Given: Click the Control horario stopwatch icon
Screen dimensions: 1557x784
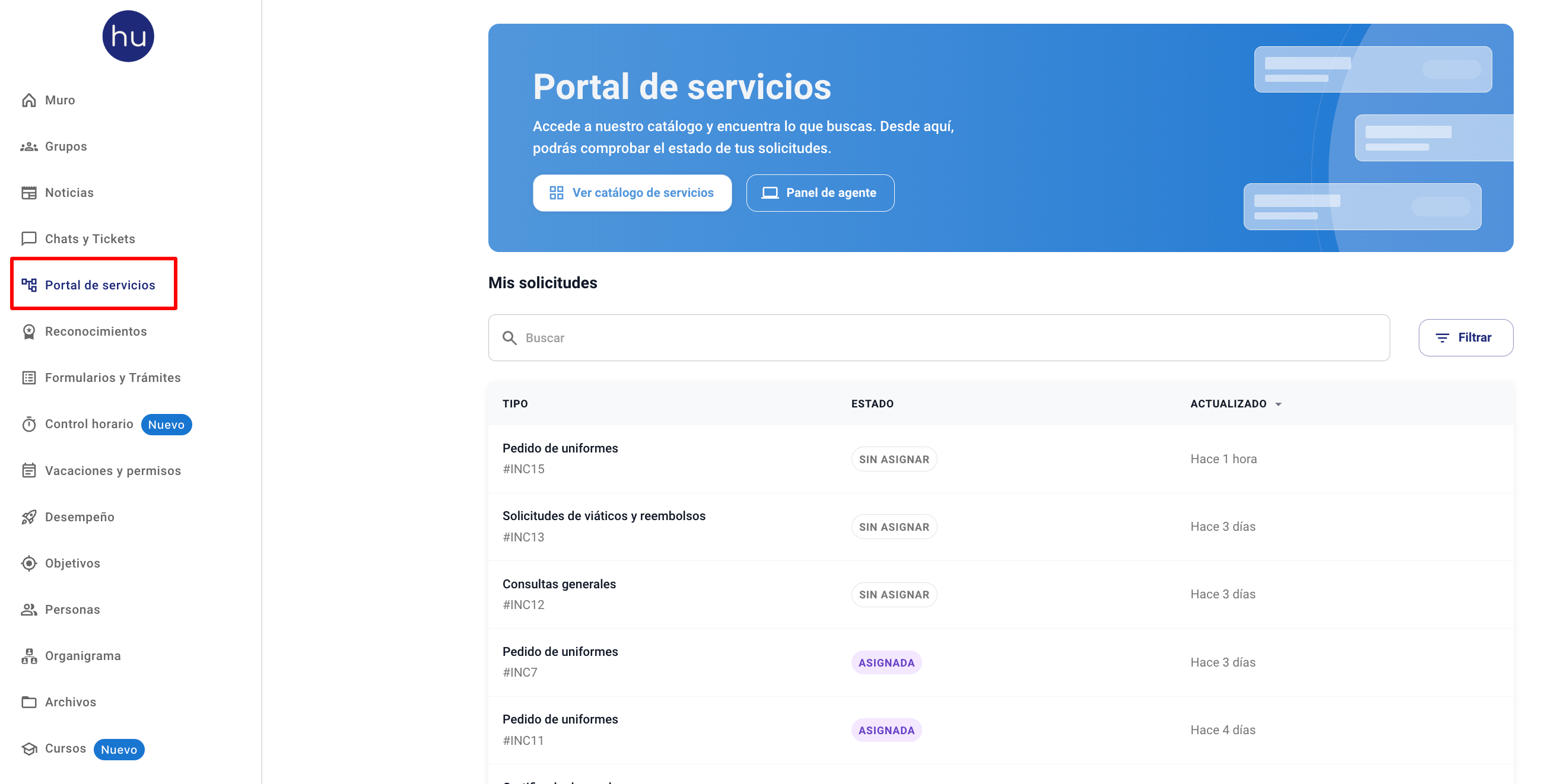Looking at the screenshot, I should (29, 425).
